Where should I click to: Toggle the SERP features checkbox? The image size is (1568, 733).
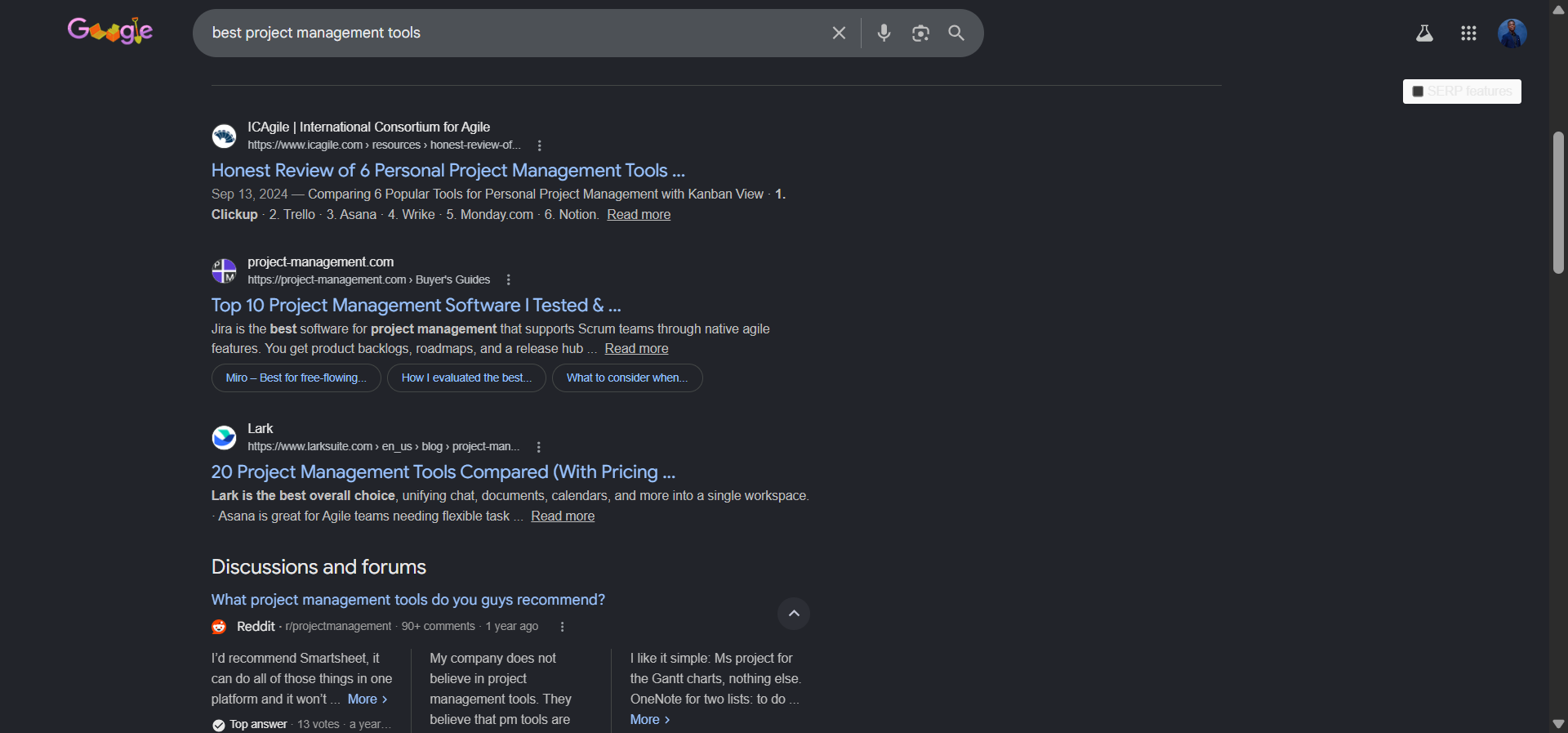(x=1418, y=92)
